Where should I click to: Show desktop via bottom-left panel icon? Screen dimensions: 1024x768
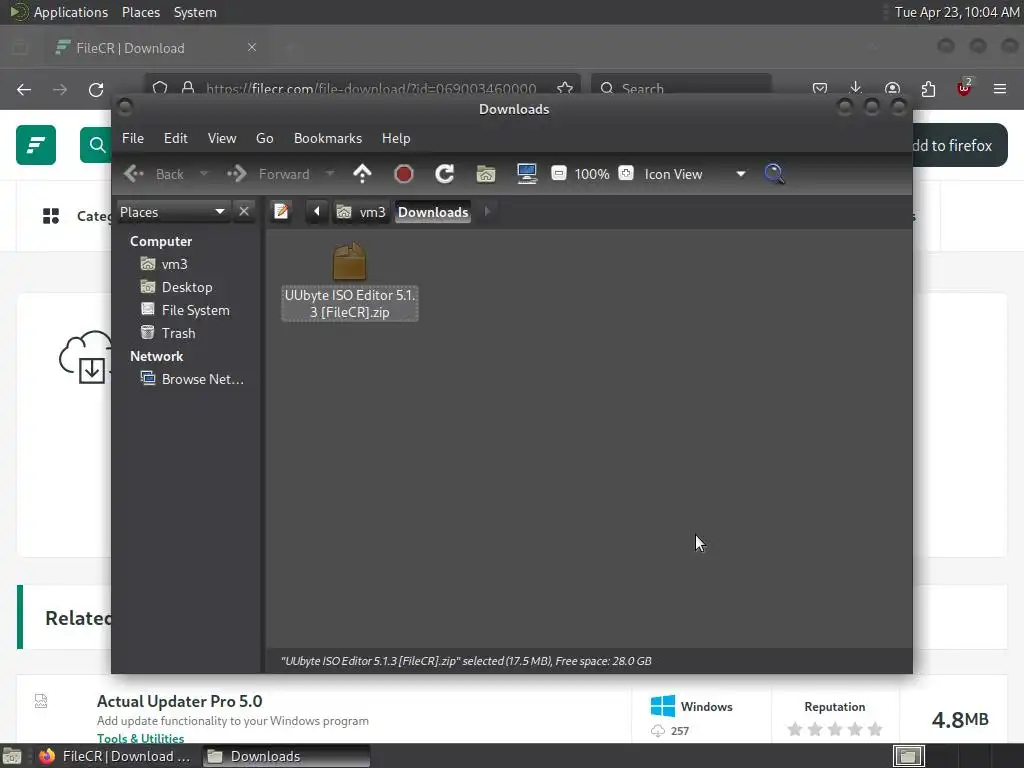[12, 756]
